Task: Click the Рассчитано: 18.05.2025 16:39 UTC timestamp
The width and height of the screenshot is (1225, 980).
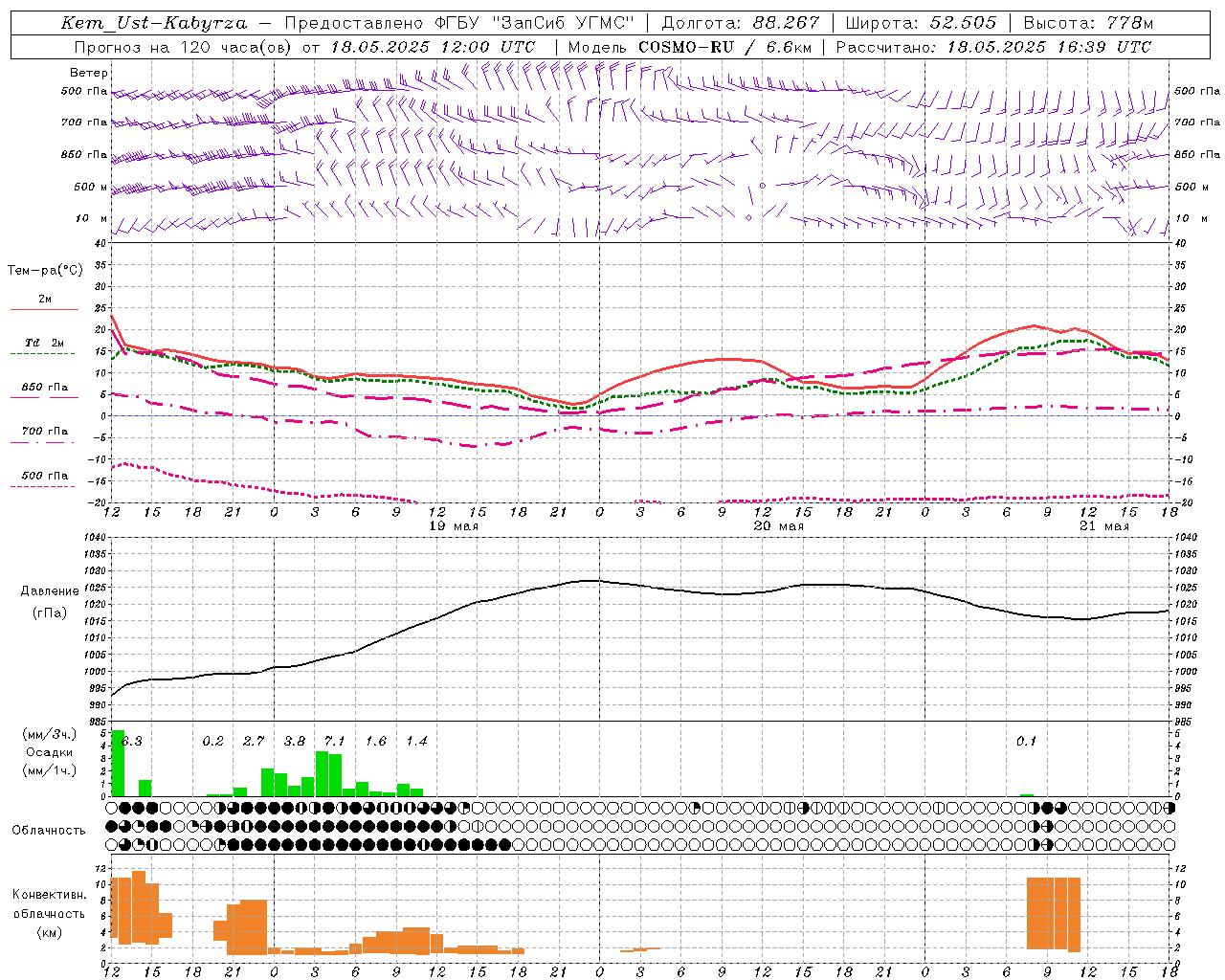Action: (x=993, y=47)
